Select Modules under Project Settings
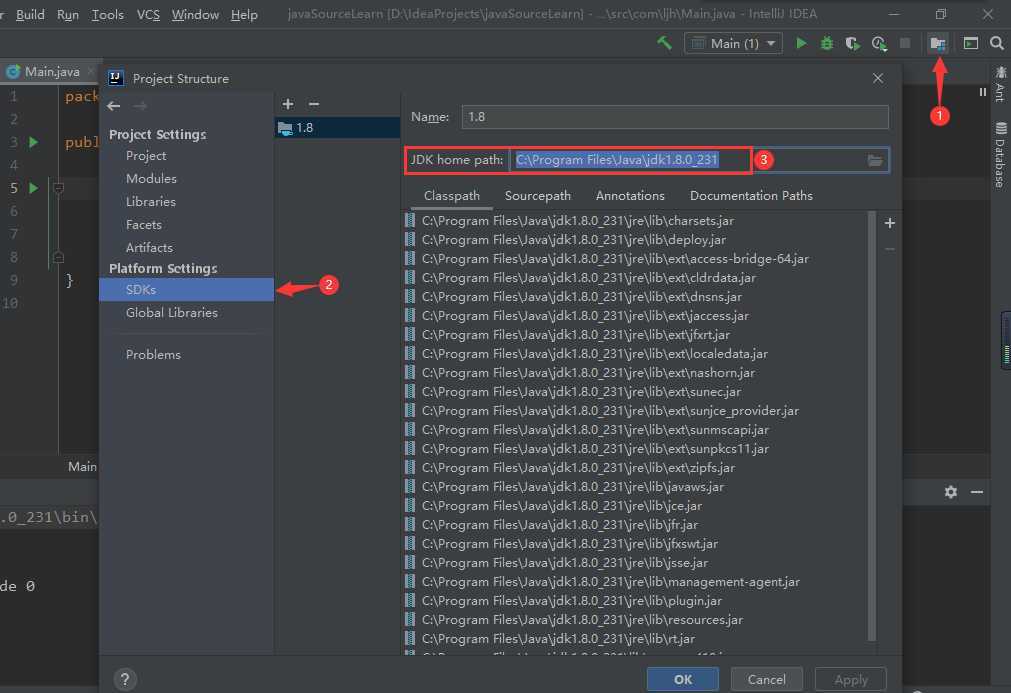 coord(151,179)
